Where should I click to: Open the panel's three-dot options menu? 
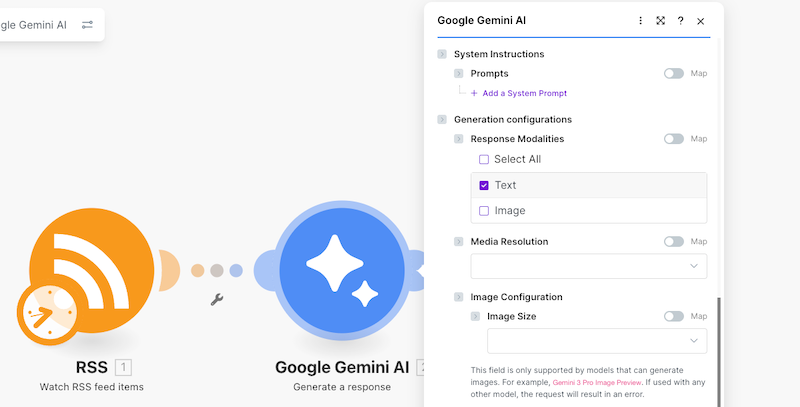(640, 21)
